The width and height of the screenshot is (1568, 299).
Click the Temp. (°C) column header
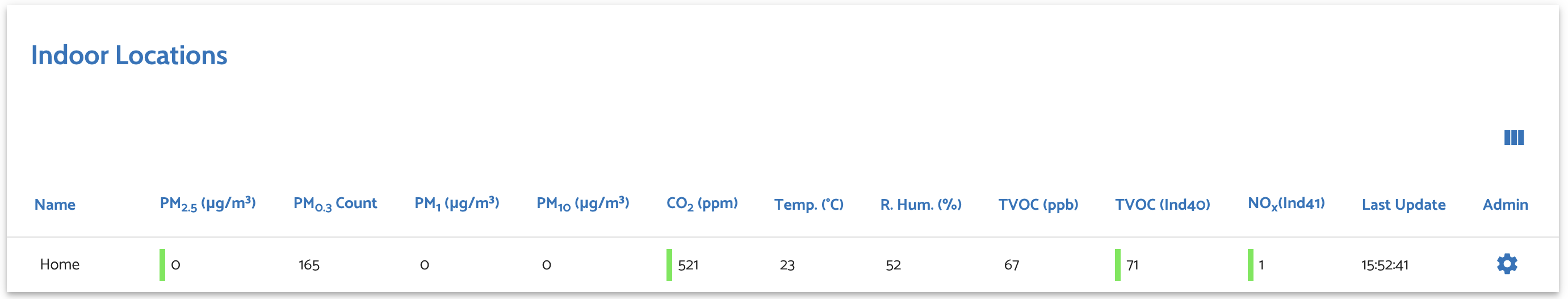coord(808,205)
